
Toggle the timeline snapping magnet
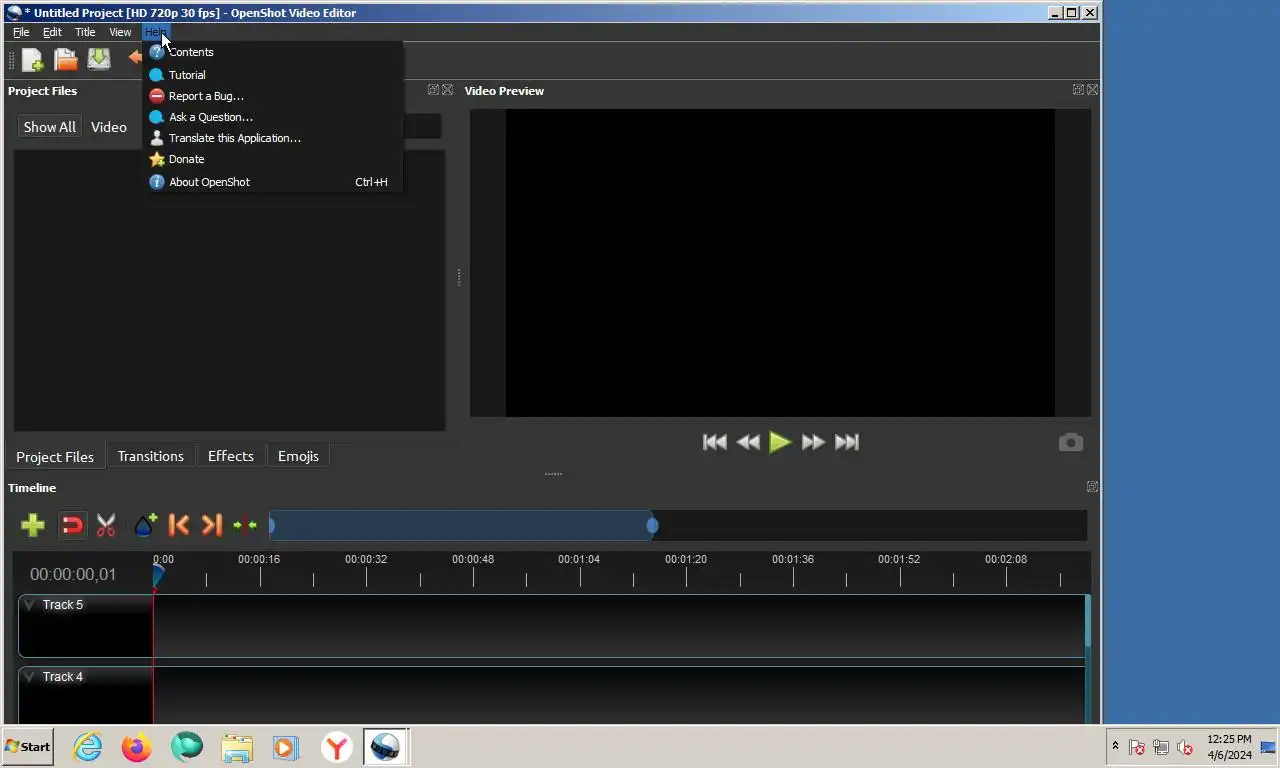72,525
